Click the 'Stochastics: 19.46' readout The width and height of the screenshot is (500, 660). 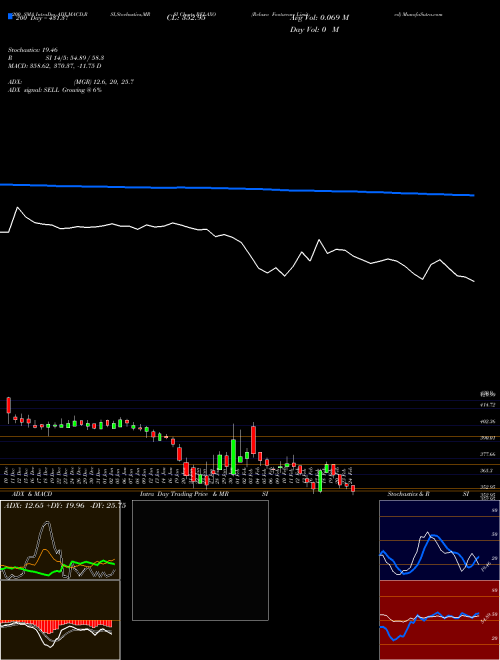33,50
